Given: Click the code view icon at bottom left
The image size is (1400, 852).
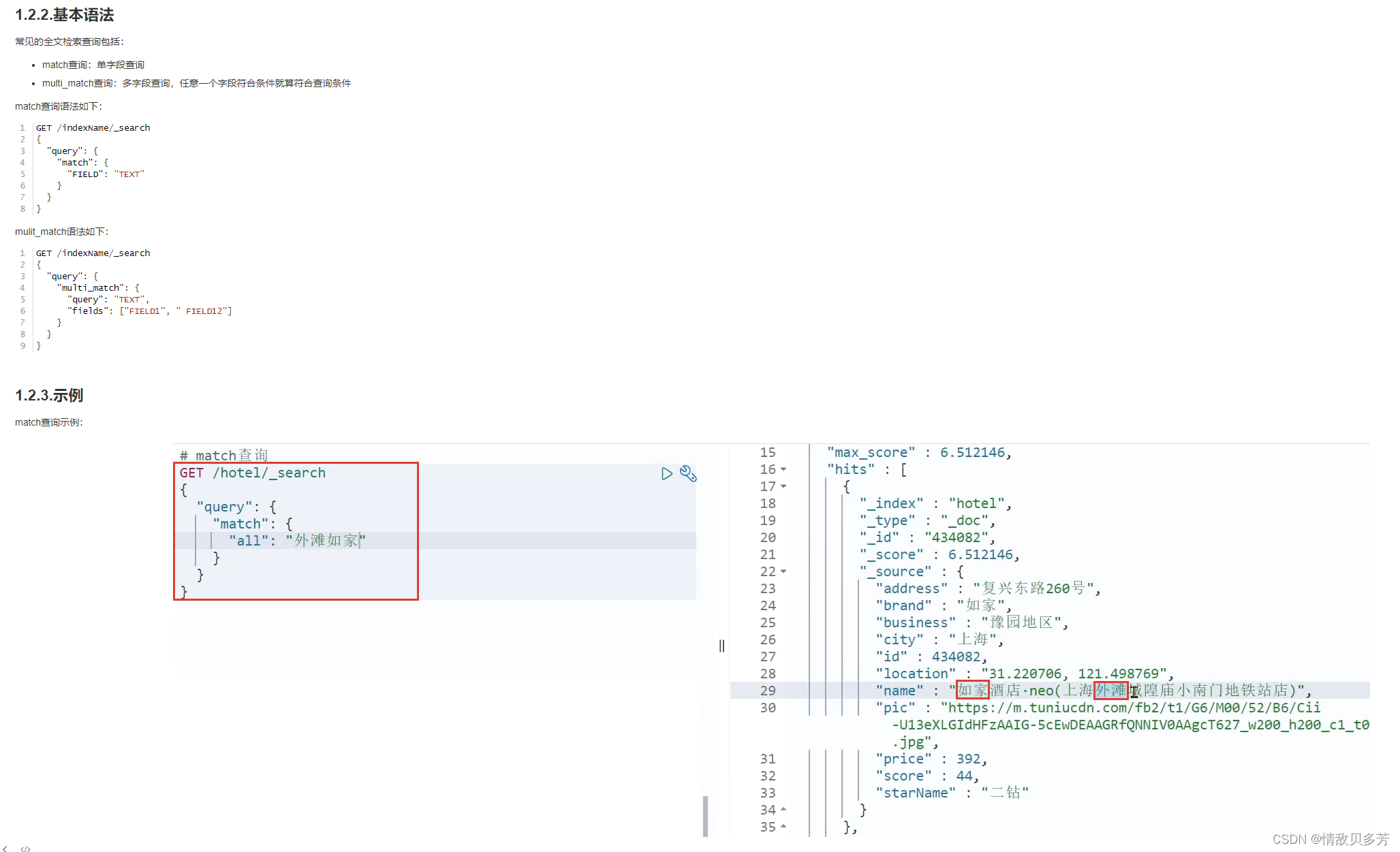Looking at the screenshot, I should (x=25, y=849).
